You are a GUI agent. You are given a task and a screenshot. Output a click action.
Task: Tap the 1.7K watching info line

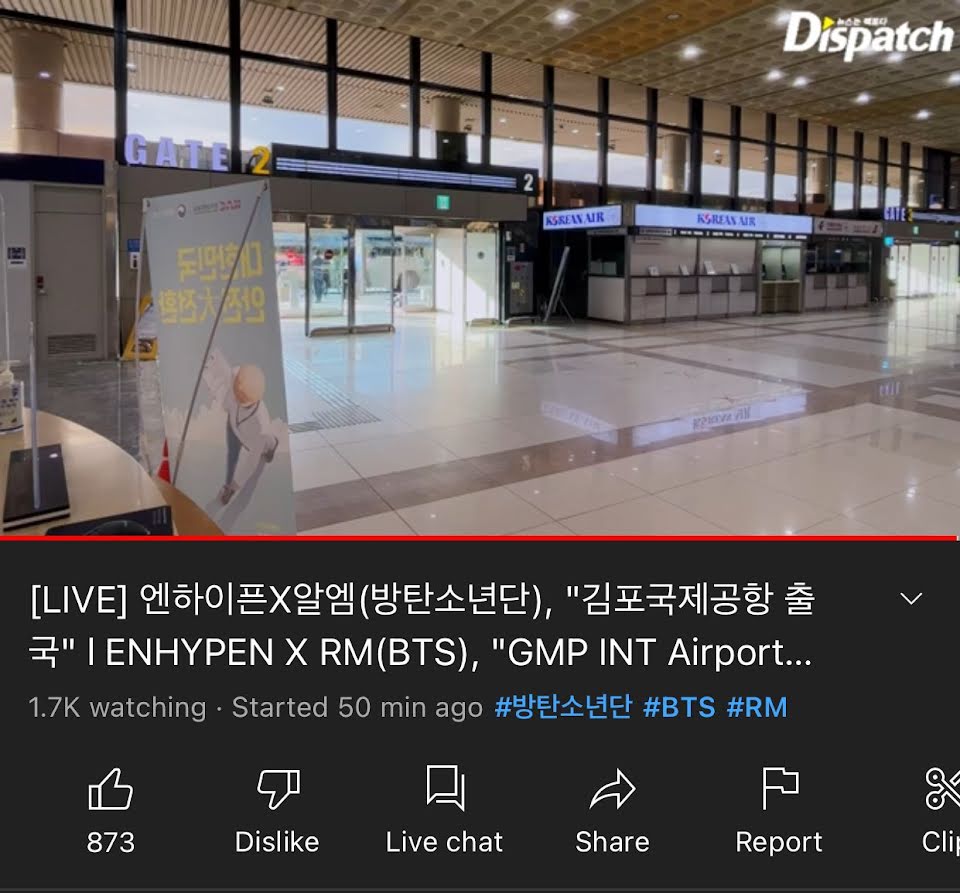(256, 708)
